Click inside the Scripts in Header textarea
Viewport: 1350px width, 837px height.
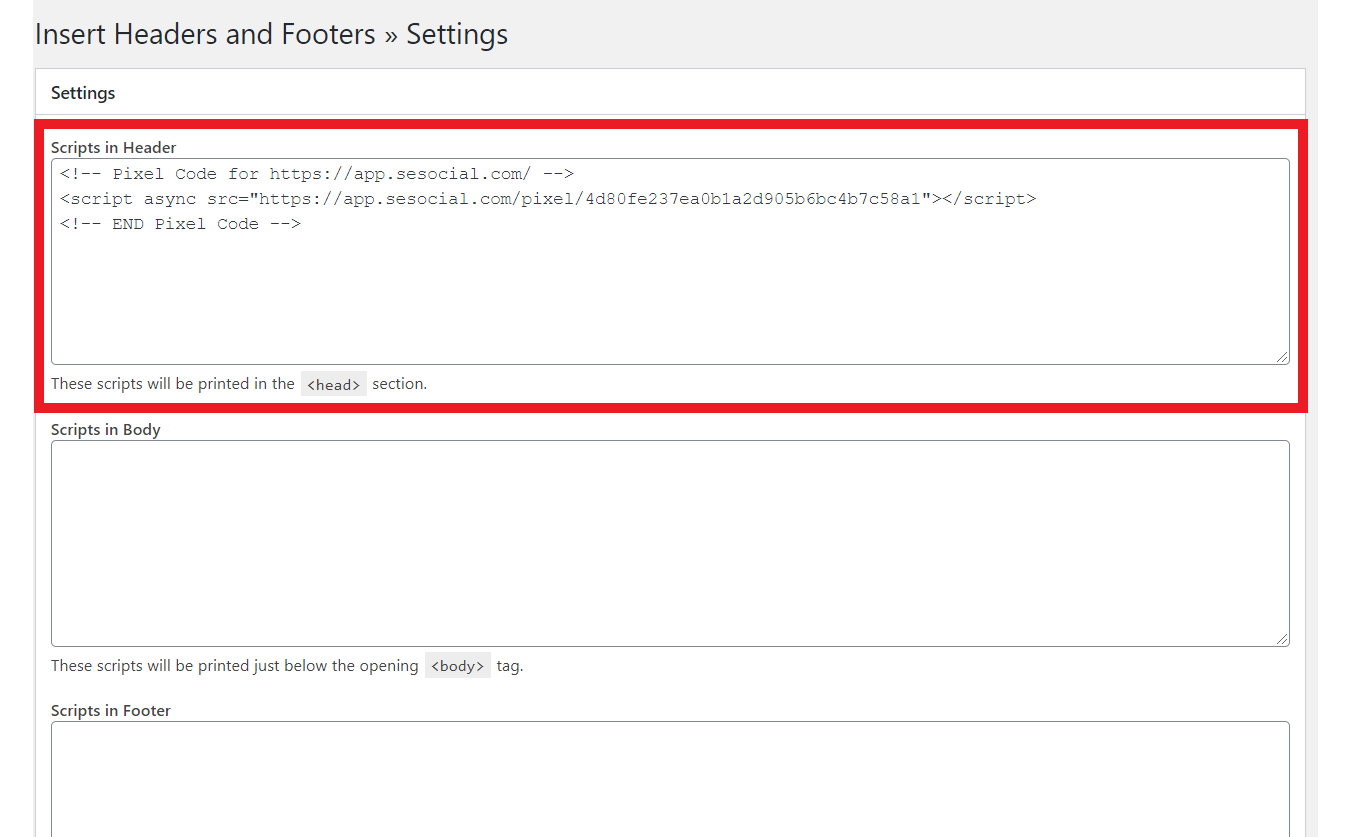pos(670,261)
